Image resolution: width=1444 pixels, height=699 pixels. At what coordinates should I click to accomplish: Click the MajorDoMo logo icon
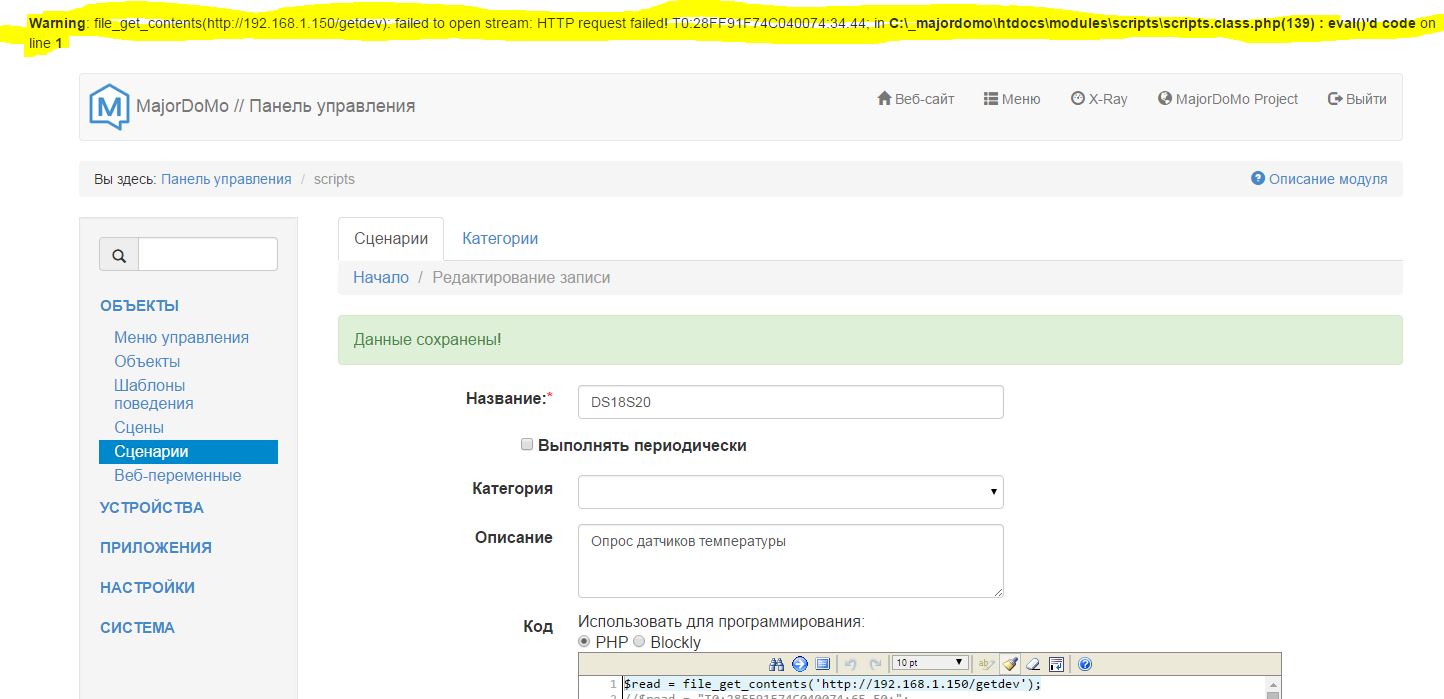[x=109, y=107]
